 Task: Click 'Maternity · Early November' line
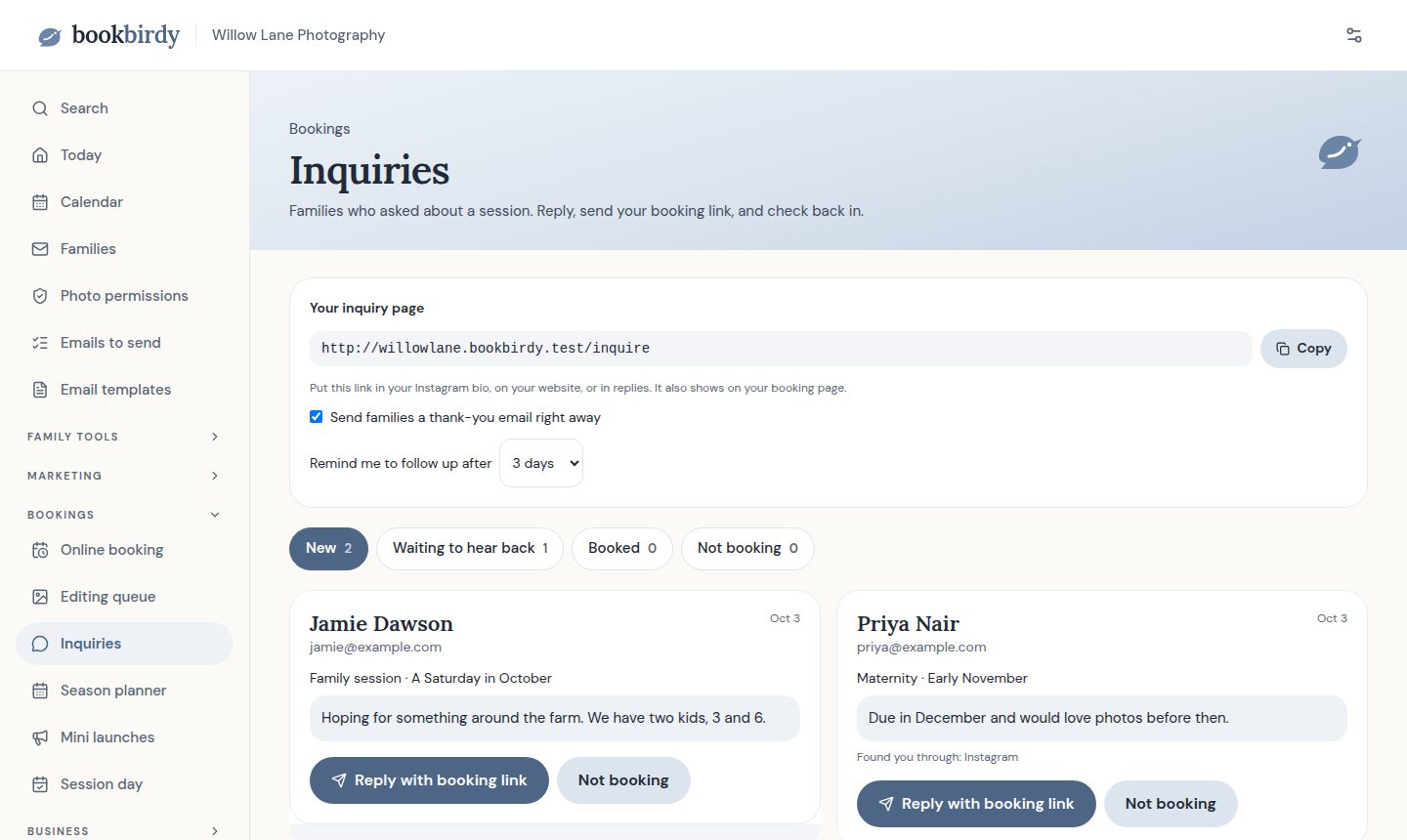click(x=942, y=678)
